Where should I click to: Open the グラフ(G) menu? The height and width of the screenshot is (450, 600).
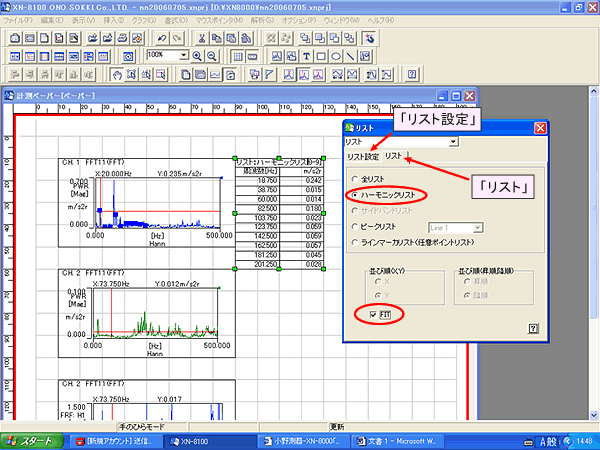[x=143, y=20]
